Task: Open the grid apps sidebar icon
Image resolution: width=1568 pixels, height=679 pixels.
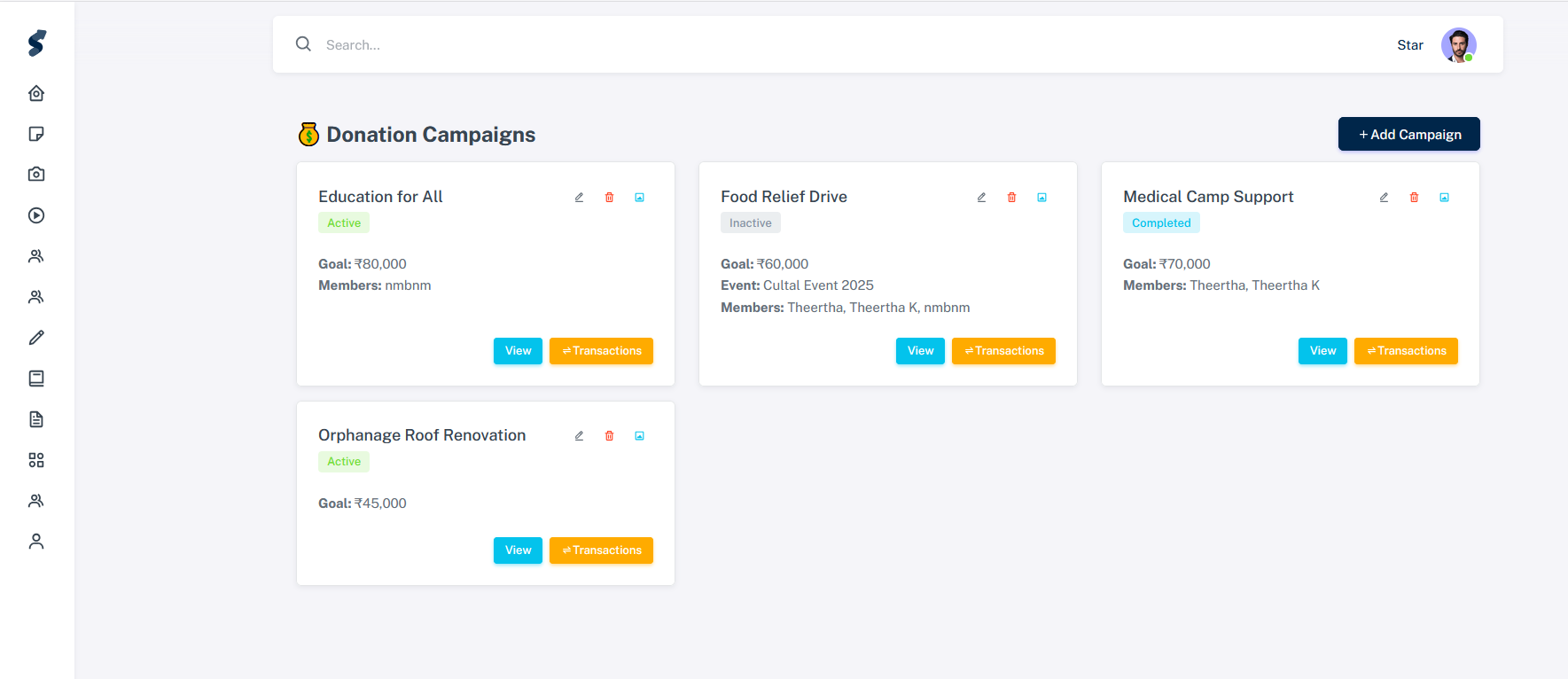Action: (36, 460)
